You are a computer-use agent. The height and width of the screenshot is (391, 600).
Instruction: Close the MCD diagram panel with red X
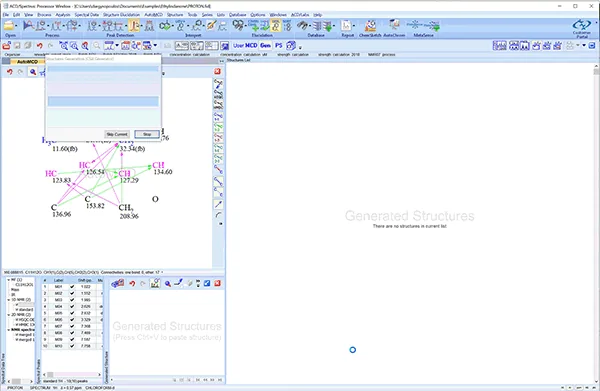pos(217,71)
